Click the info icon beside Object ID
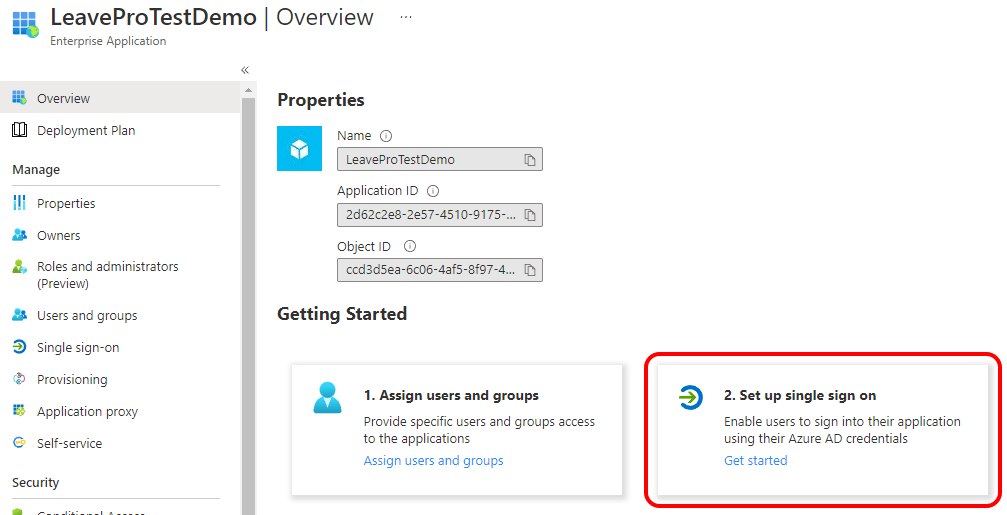 [x=410, y=246]
